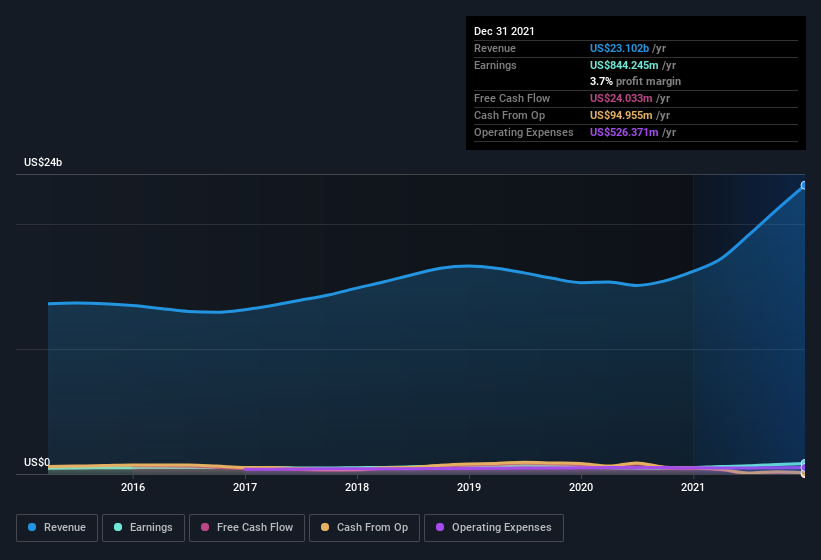Click the Operating Expenses tooltip label
This screenshot has width=821, height=560.
click(524, 132)
